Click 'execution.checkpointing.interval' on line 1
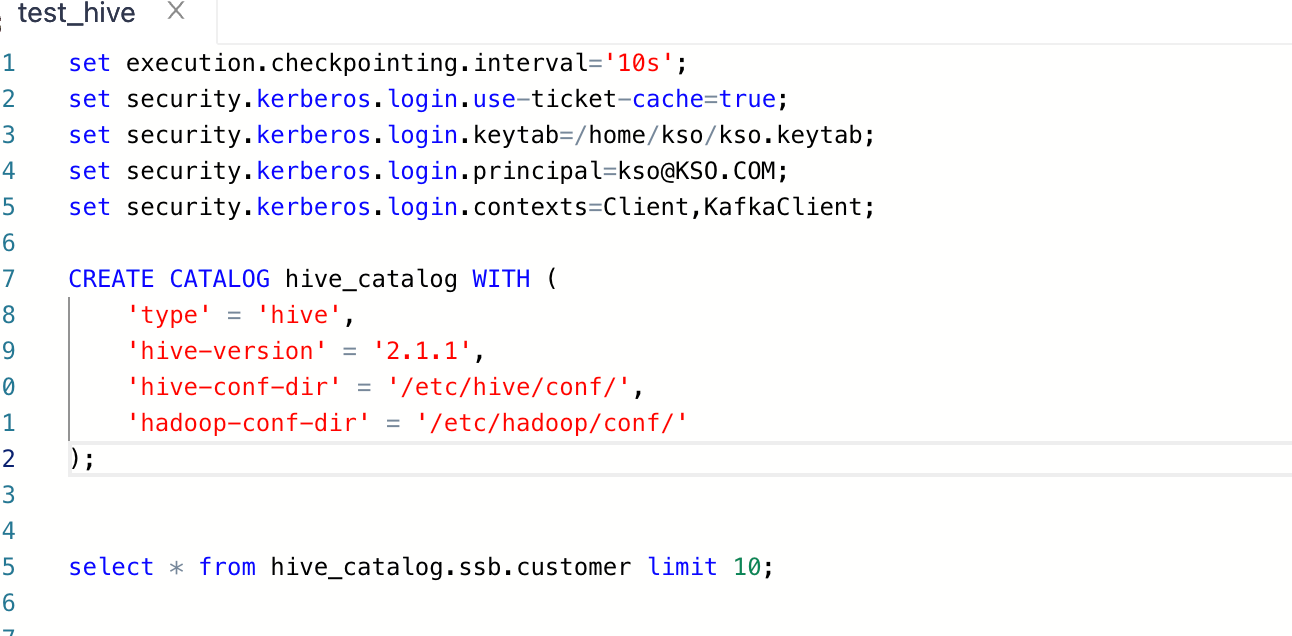The image size is (1292, 636). pos(357,63)
